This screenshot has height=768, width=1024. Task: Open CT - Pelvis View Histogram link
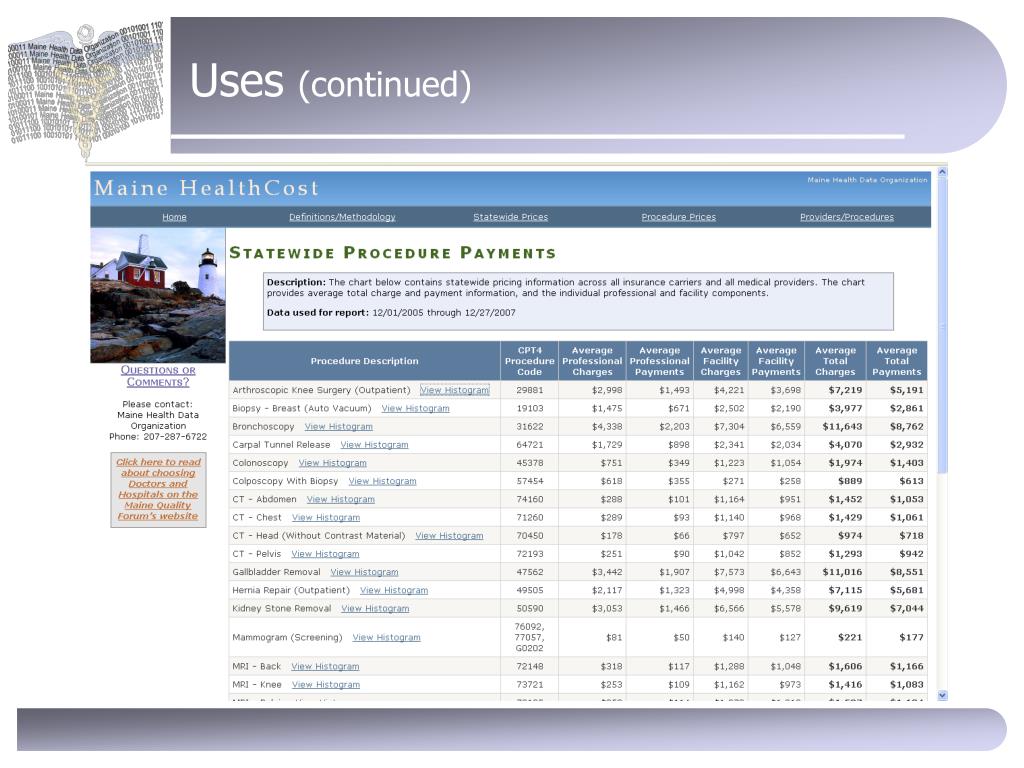325,554
